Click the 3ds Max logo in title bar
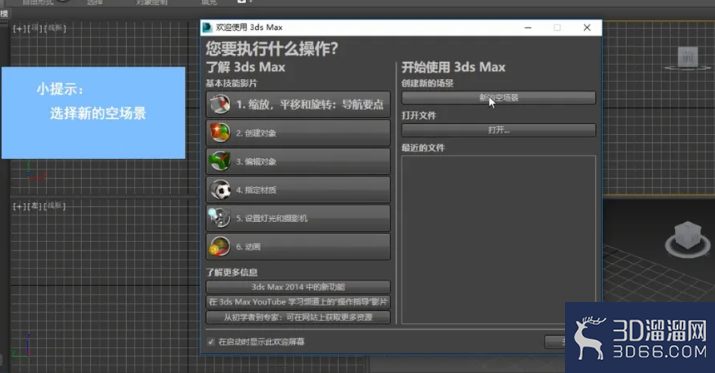 tap(207, 27)
